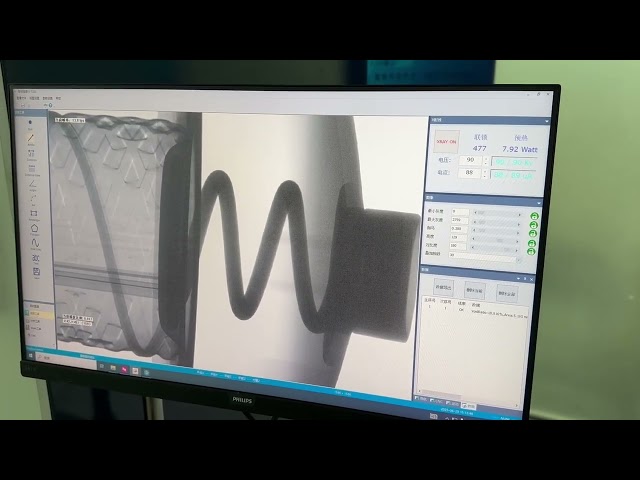Open File Explorer from the taskbar
Viewport: 640px width, 480px height.
pos(113,368)
